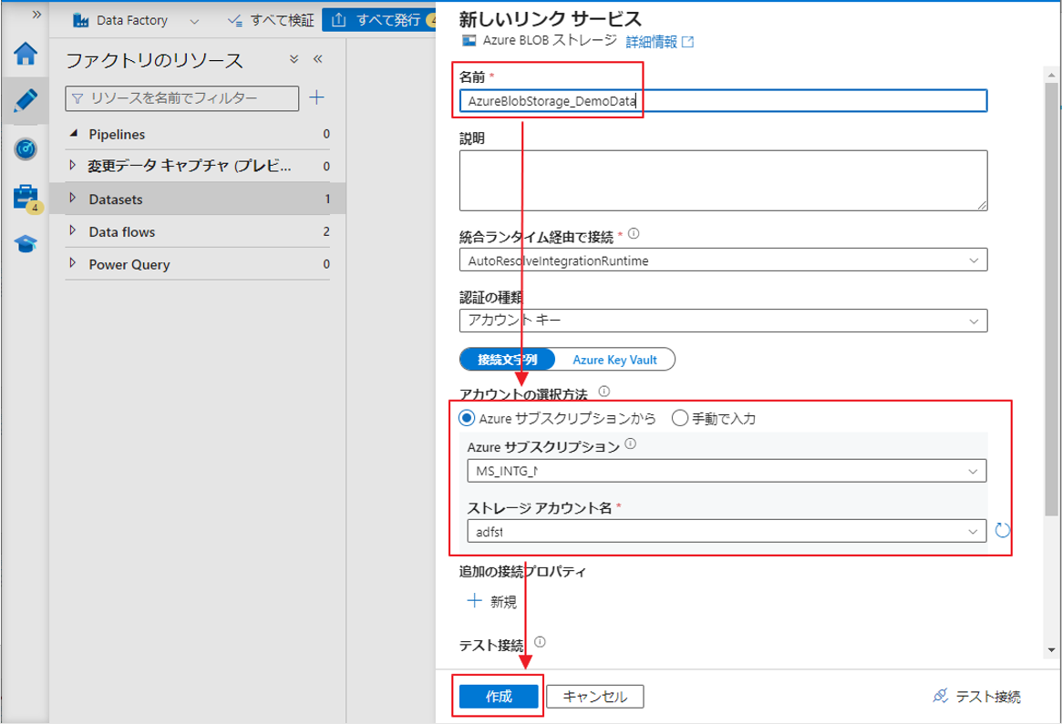Switch to the Azure Key Vault option
This screenshot has width=1062, height=724.
click(x=614, y=359)
